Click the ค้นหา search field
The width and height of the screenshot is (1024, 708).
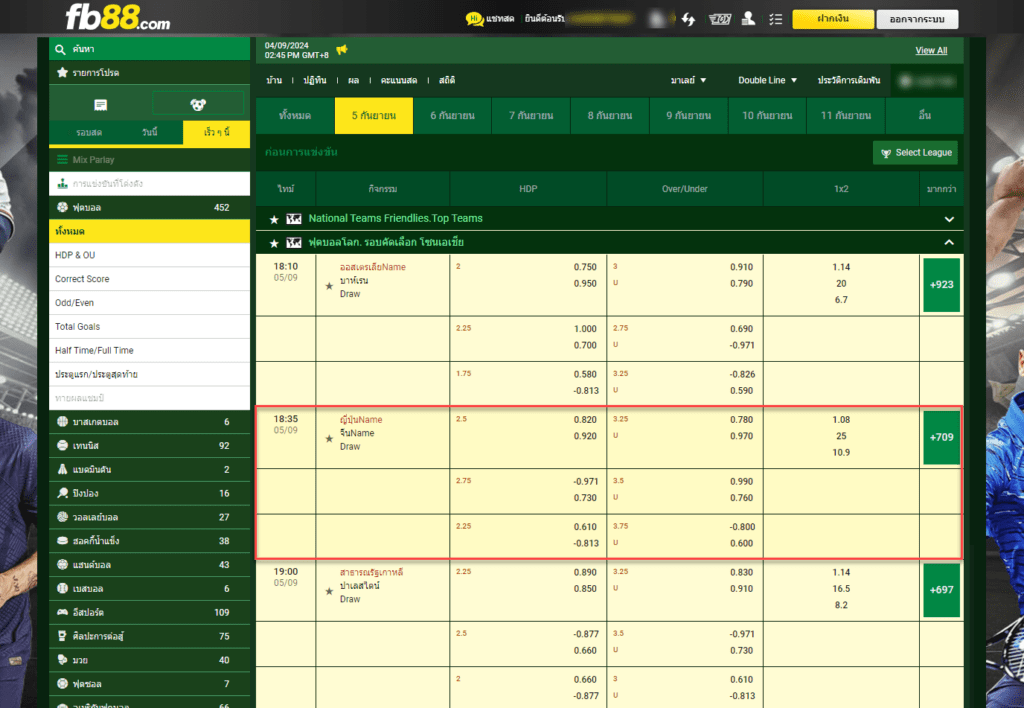(x=150, y=49)
